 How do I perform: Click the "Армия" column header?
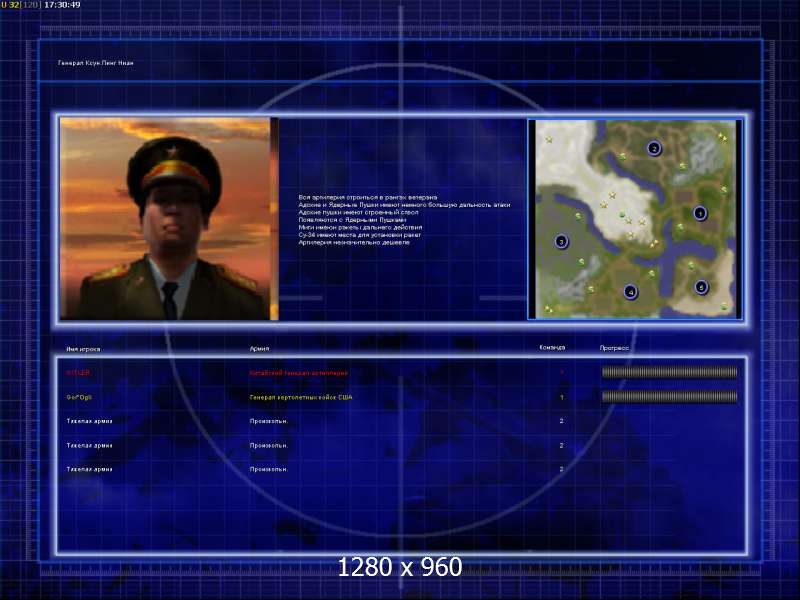[x=259, y=349]
